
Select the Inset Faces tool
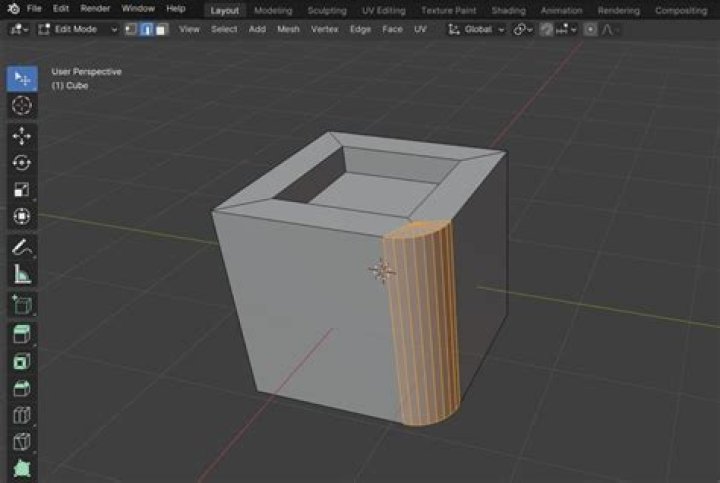22,361
